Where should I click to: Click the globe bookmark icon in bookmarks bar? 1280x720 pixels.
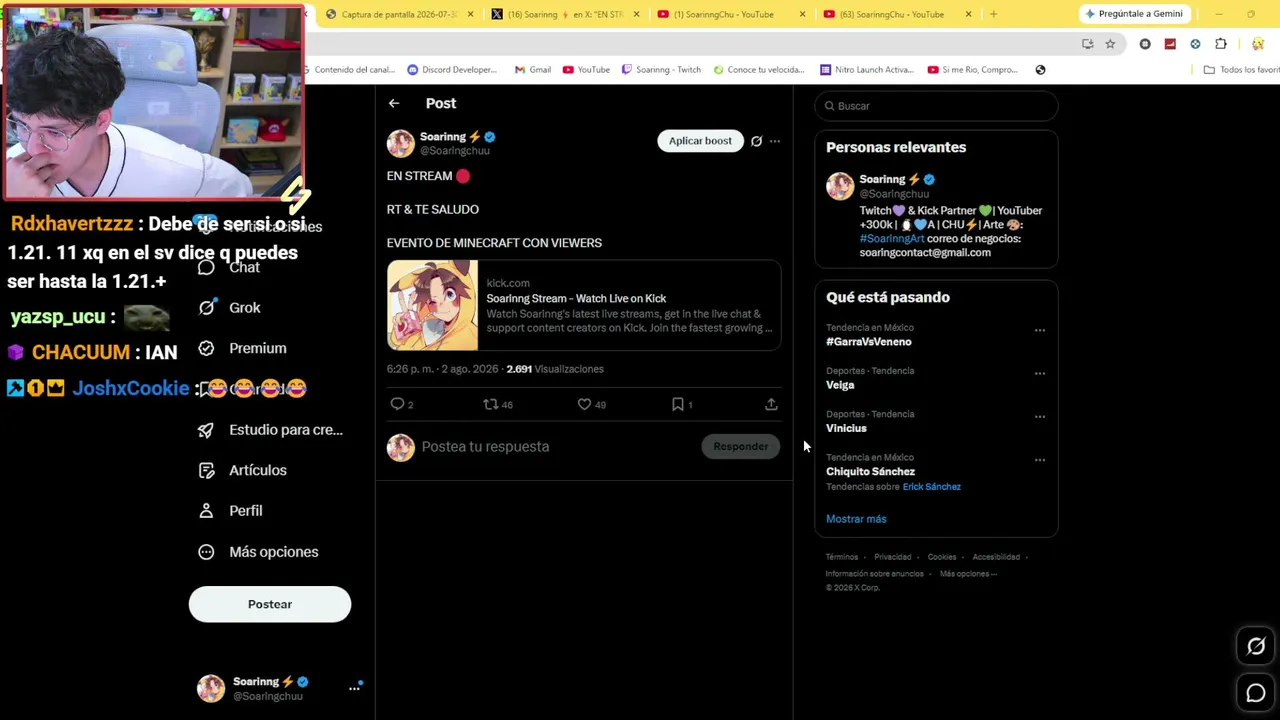[1040, 70]
